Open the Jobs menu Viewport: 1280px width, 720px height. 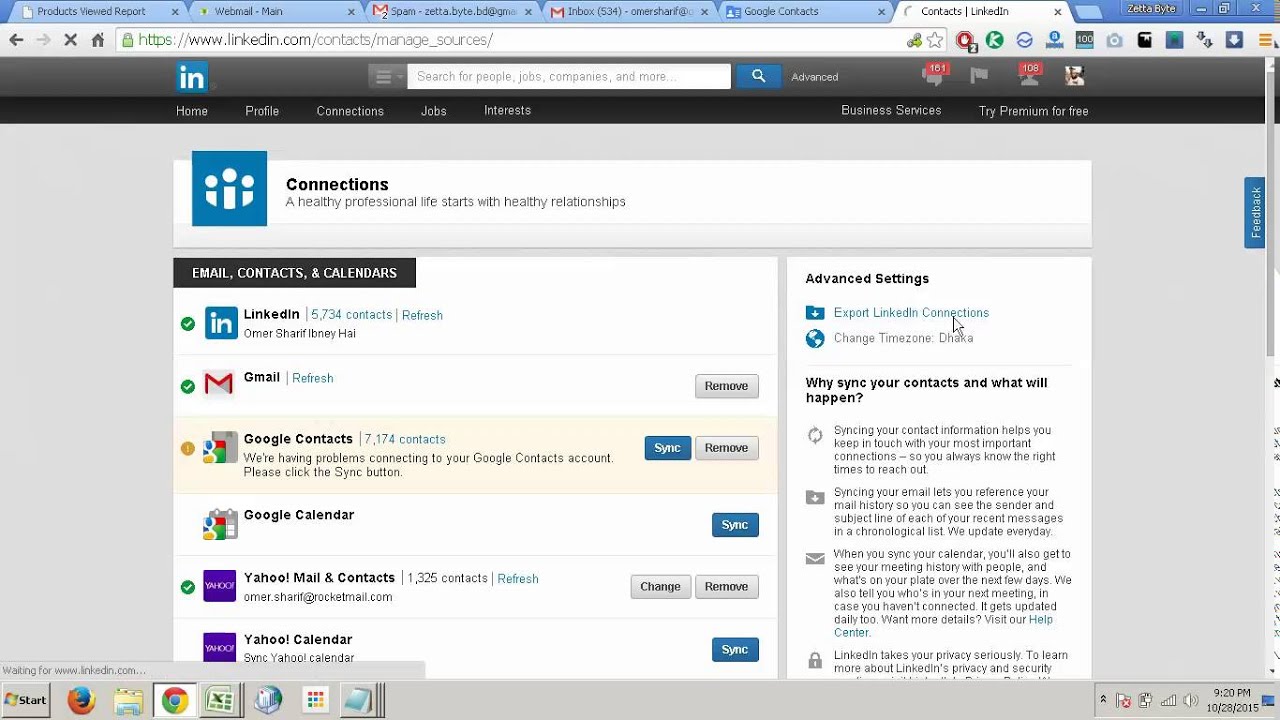click(x=434, y=111)
